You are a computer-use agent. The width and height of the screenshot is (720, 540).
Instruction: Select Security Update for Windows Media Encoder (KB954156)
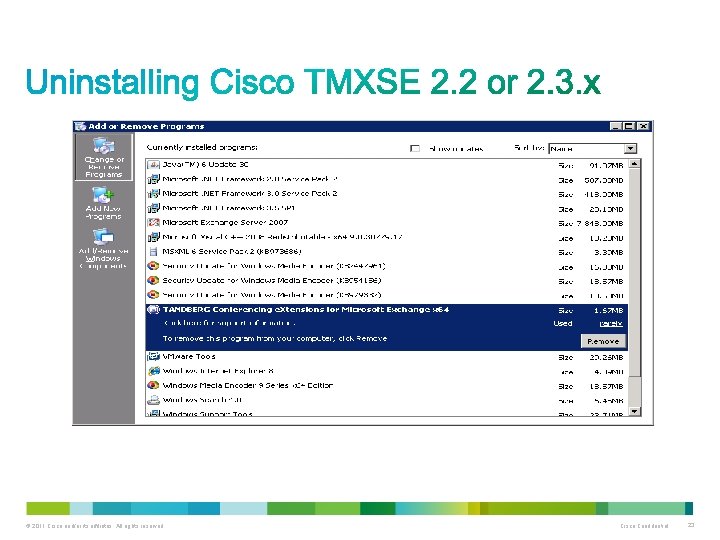click(387, 280)
